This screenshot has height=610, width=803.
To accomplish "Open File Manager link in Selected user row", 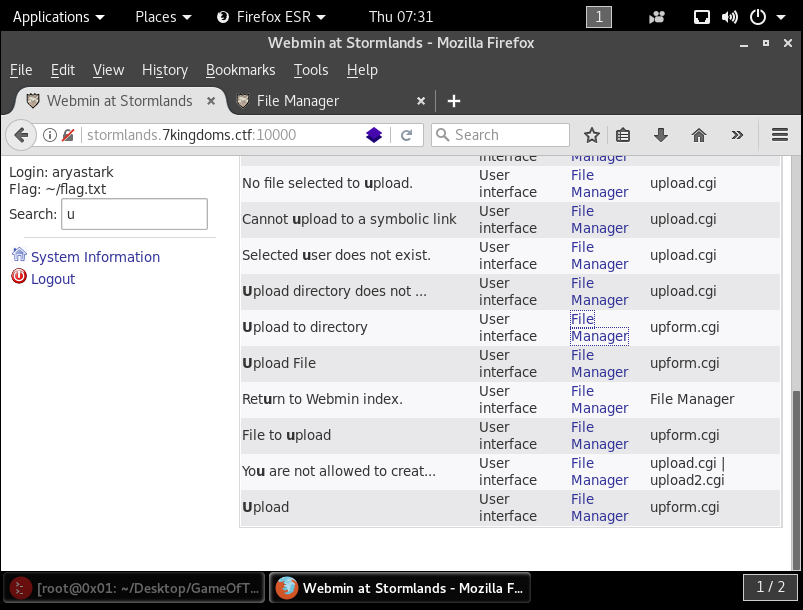I will pos(599,255).
